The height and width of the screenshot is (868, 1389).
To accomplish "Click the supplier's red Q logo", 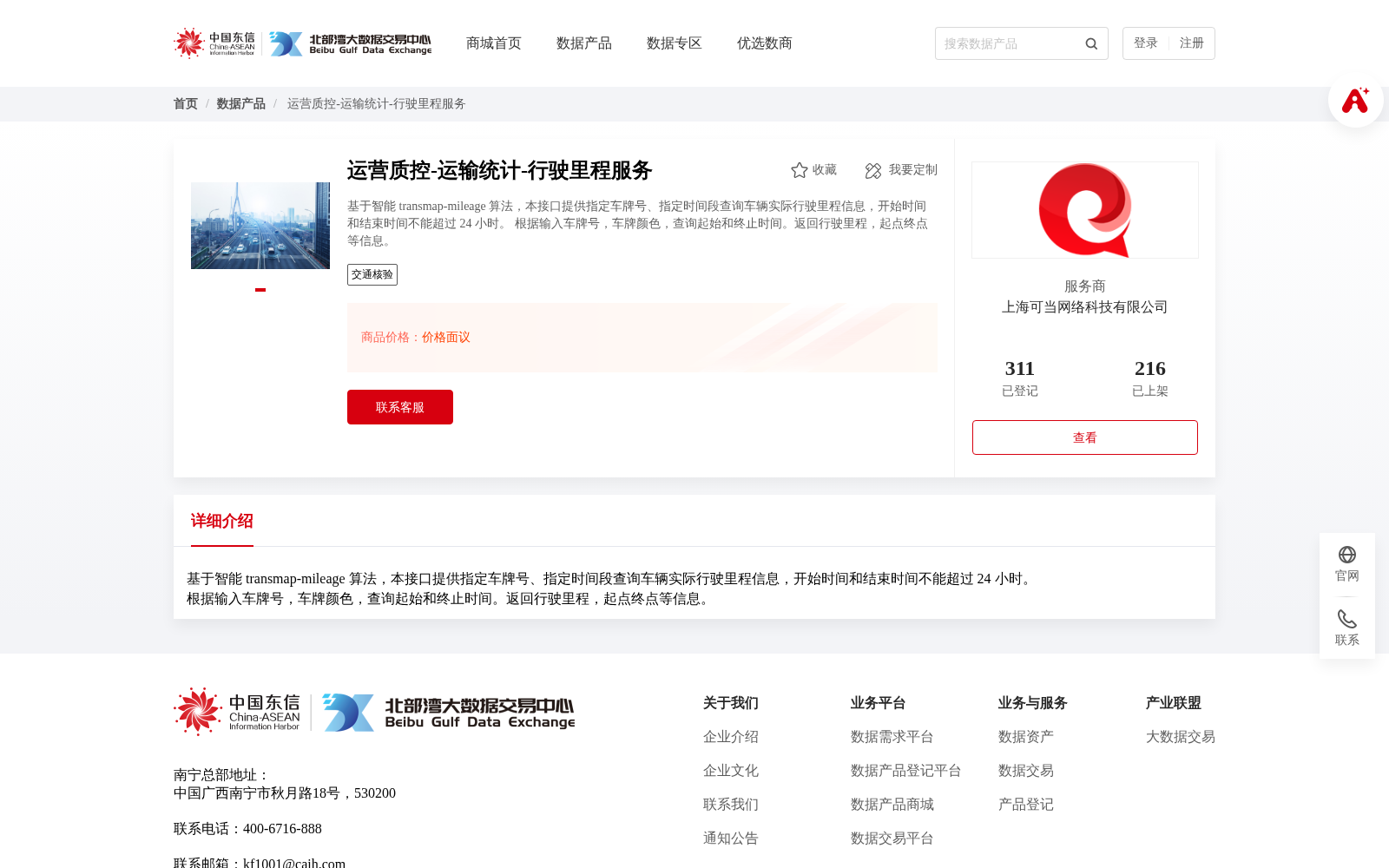I will (1085, 210).
